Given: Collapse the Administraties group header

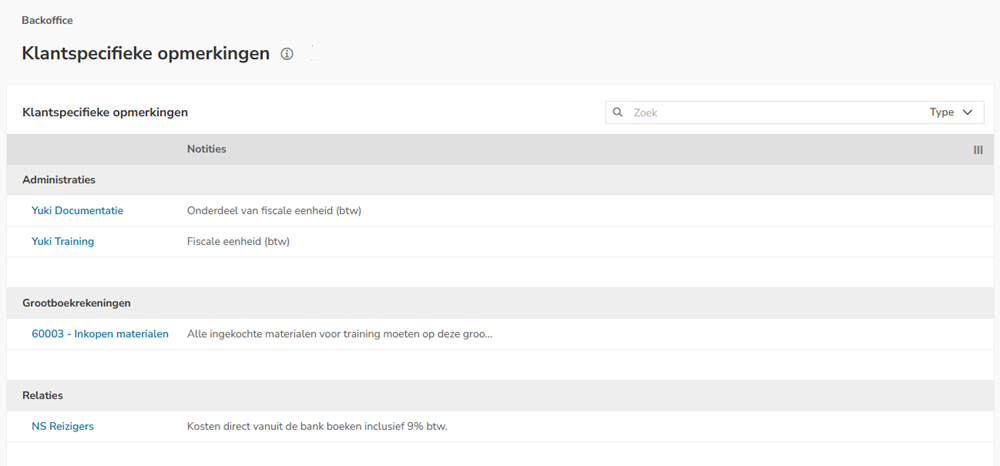Looking at the screenshot, I should (x=59, y=180).
